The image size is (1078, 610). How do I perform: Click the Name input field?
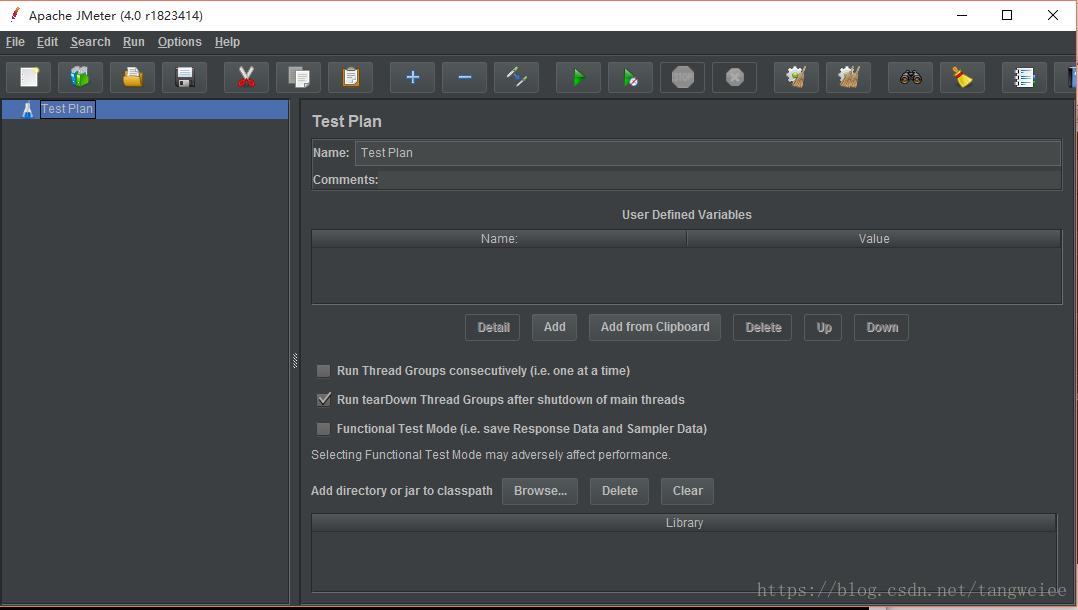point(707,153)
